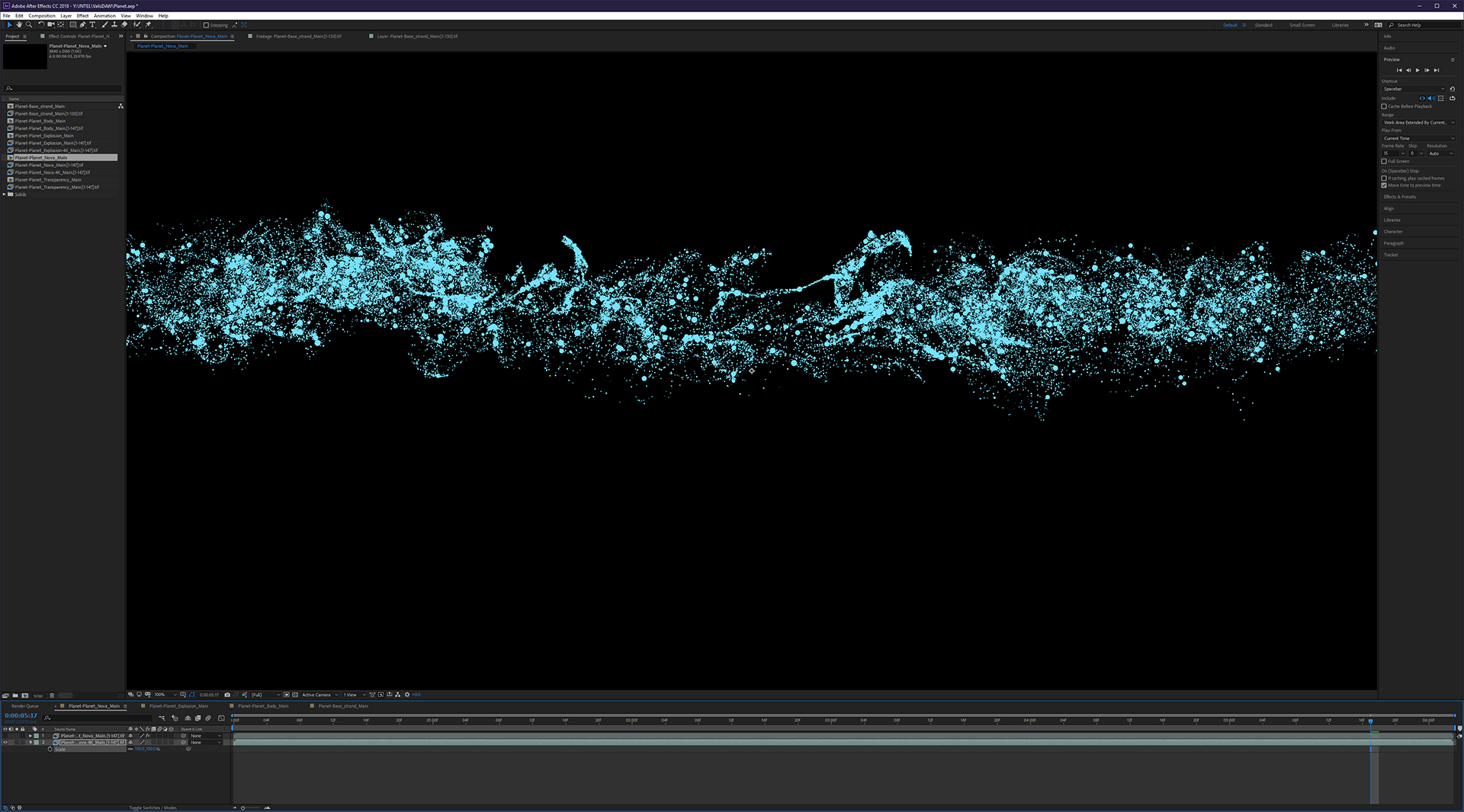This screenshot has width=1464, height=812.
Task: Toggle the Scale stopwatch on layer 2
Action: [50, 749]
